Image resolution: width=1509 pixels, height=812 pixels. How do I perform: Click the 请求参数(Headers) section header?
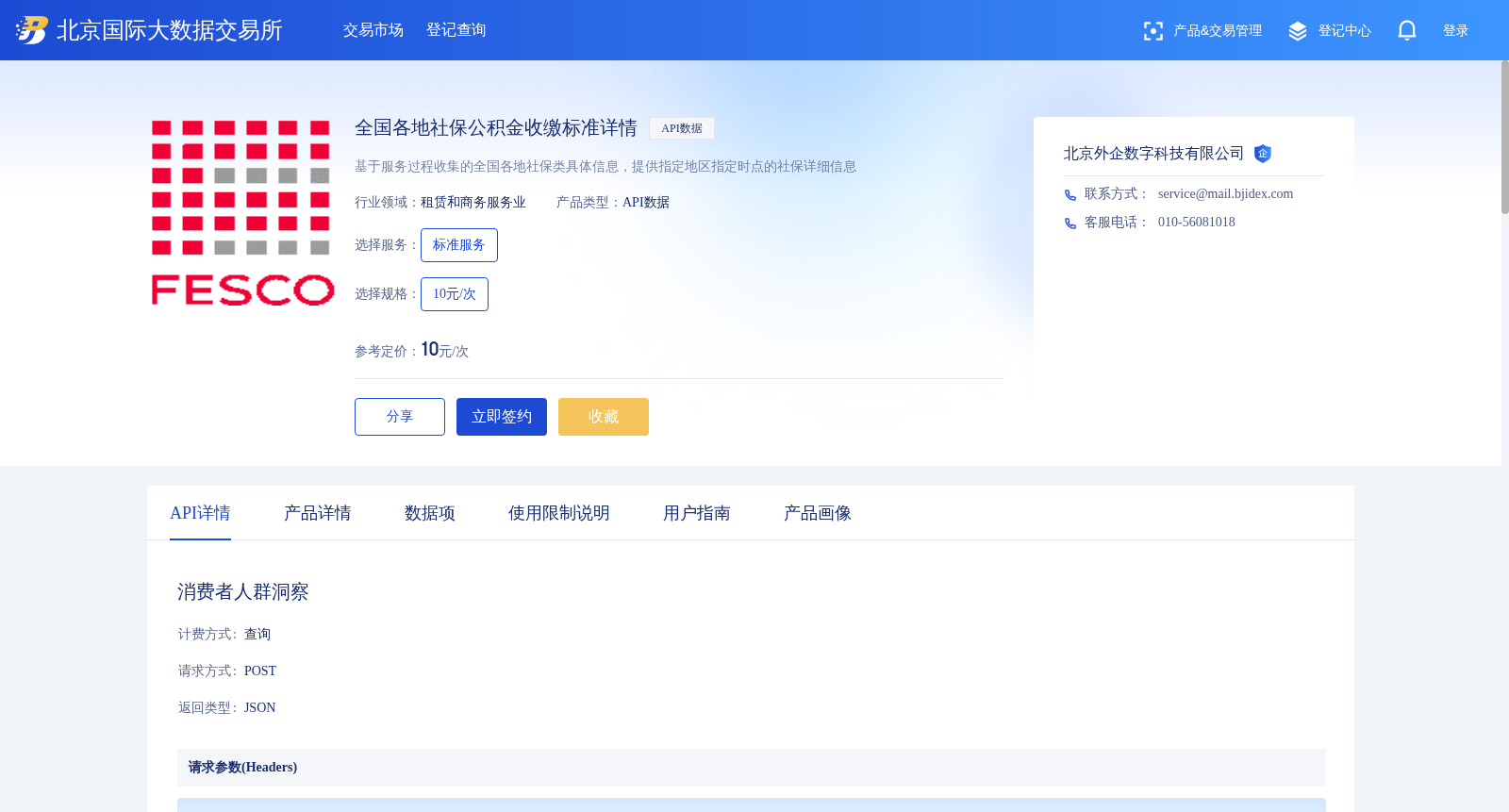tap(752, 768)
